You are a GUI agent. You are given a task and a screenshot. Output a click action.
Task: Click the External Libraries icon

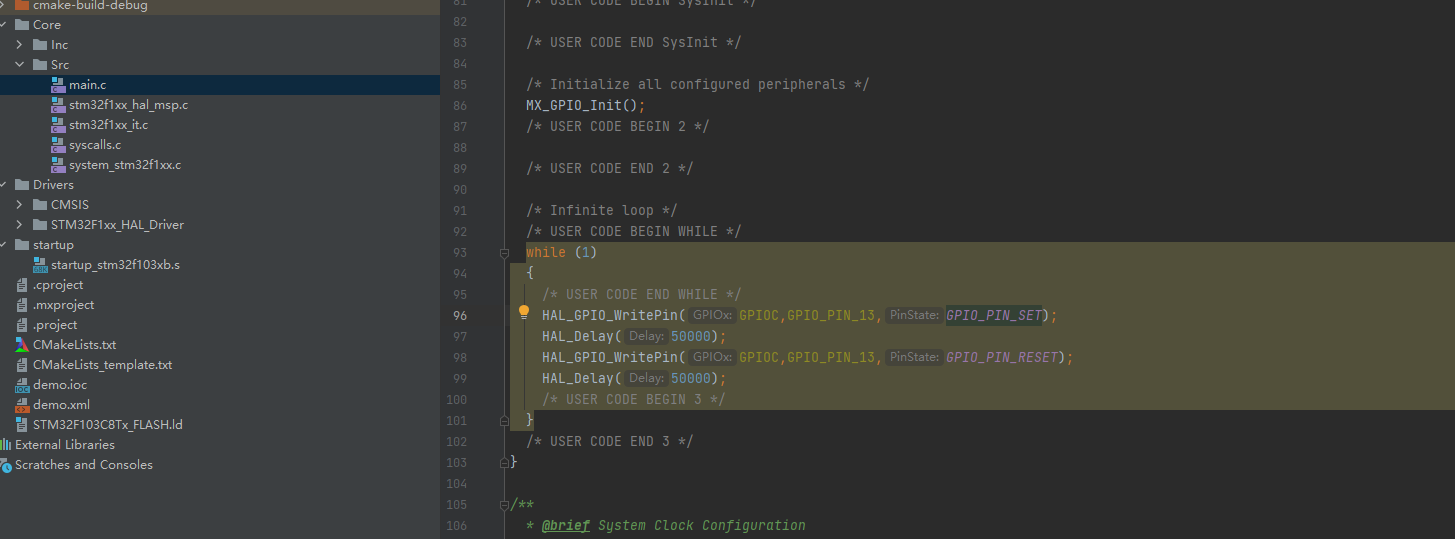coord(6,445)
